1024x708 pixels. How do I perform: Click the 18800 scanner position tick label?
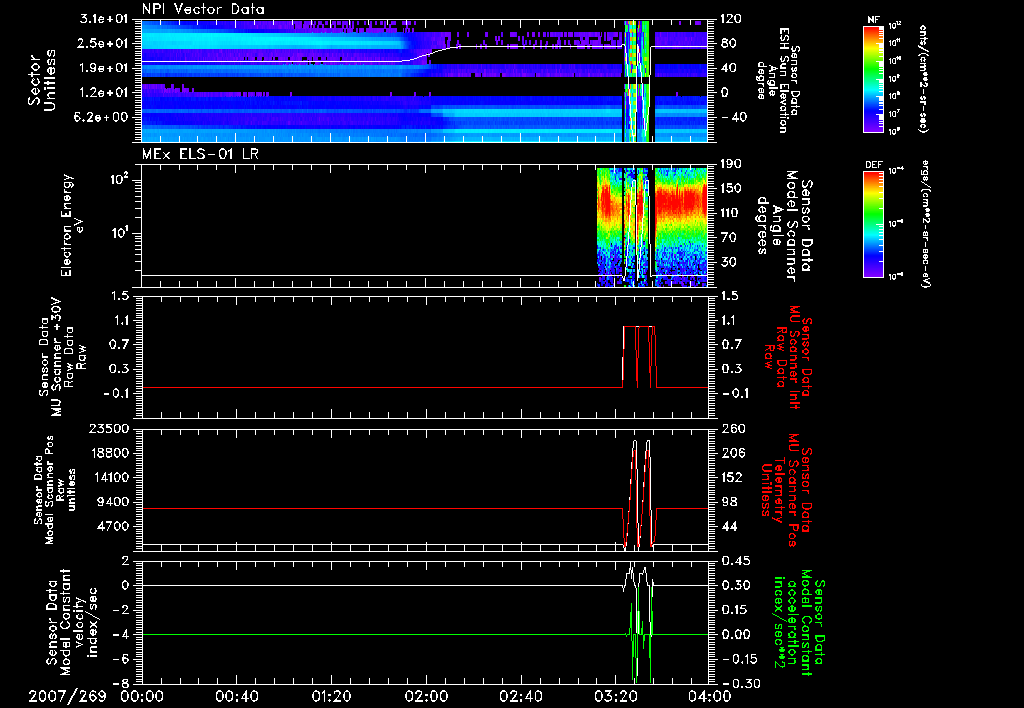[x=108, y=453]
